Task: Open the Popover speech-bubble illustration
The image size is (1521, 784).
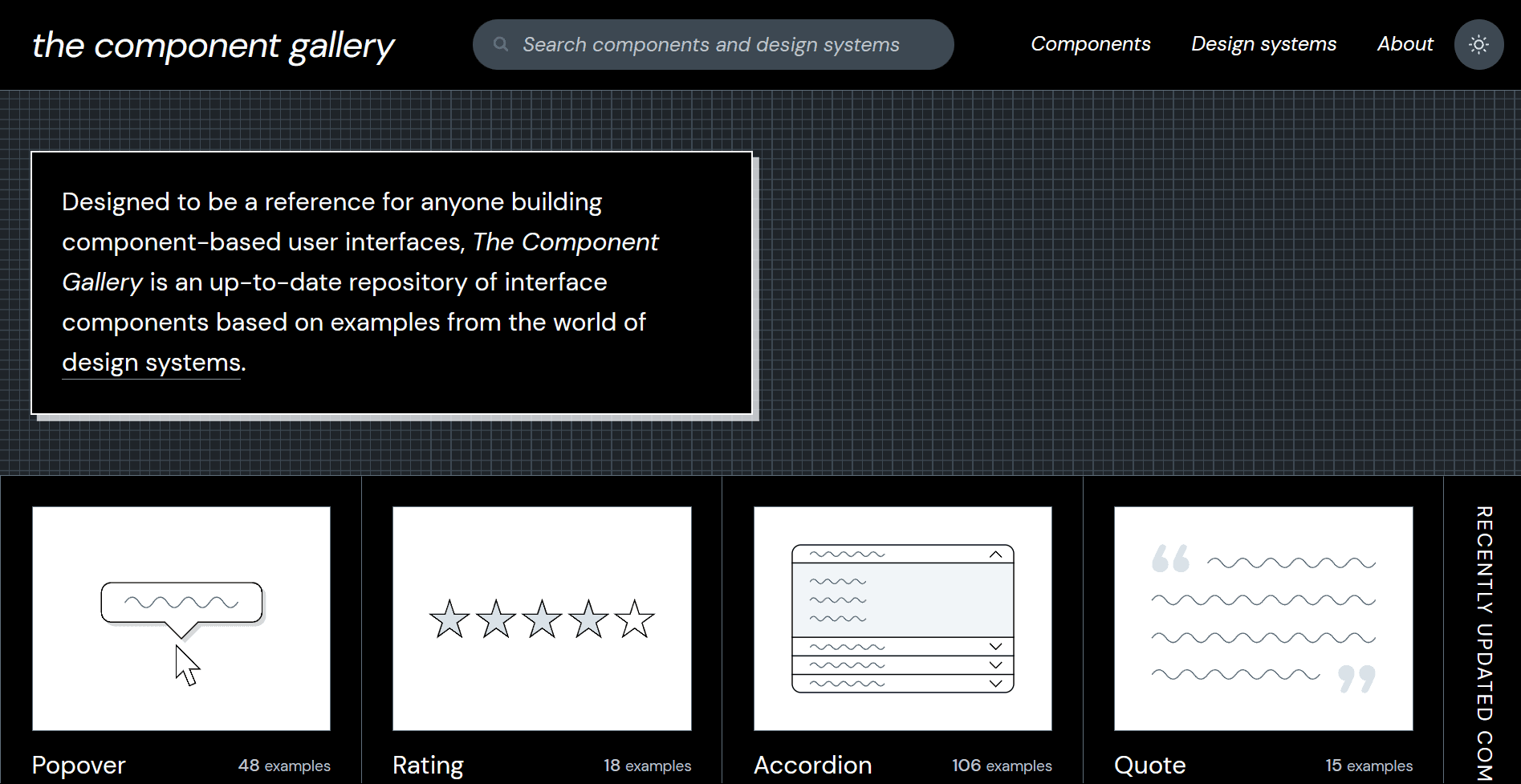Action: pos(181,618)
